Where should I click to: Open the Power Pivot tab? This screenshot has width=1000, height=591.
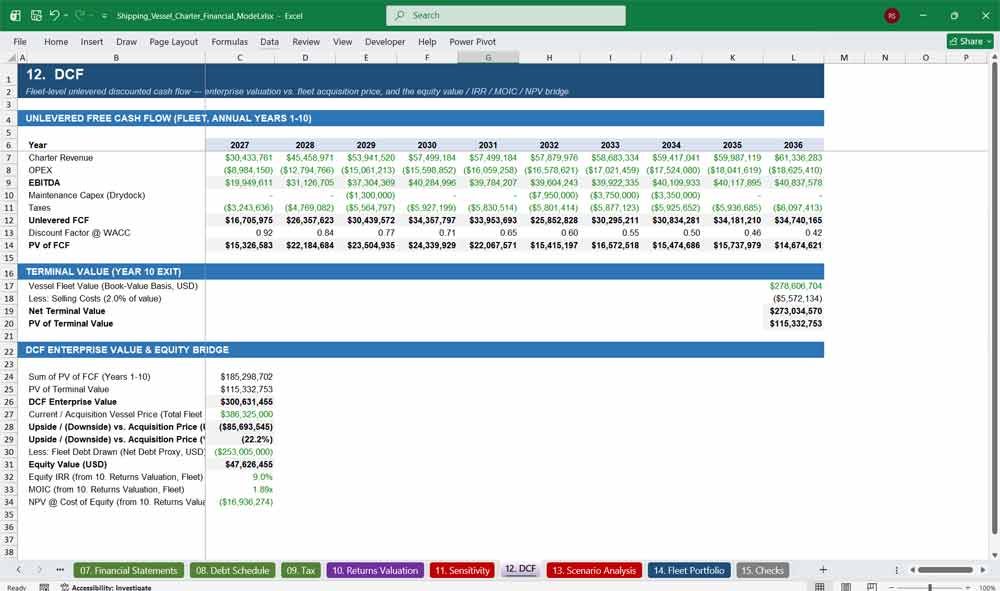473,41
